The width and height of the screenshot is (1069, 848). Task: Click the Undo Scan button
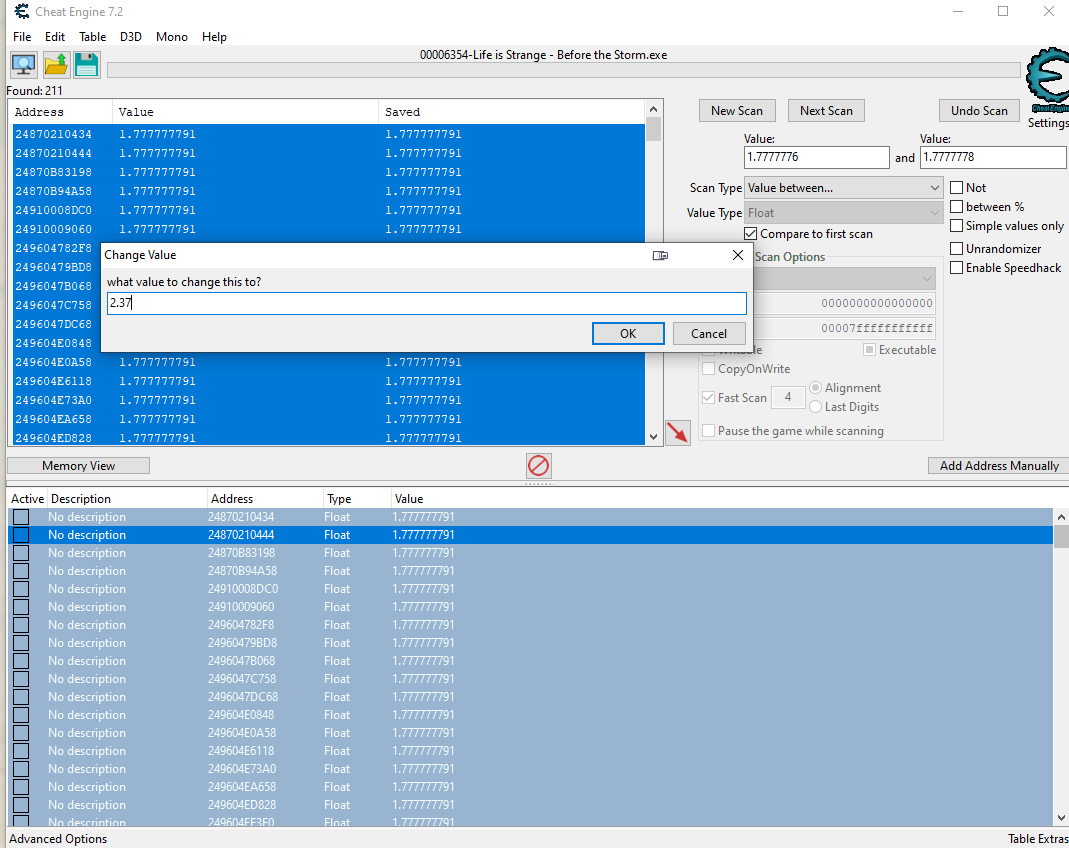click(x=979, y=110)
